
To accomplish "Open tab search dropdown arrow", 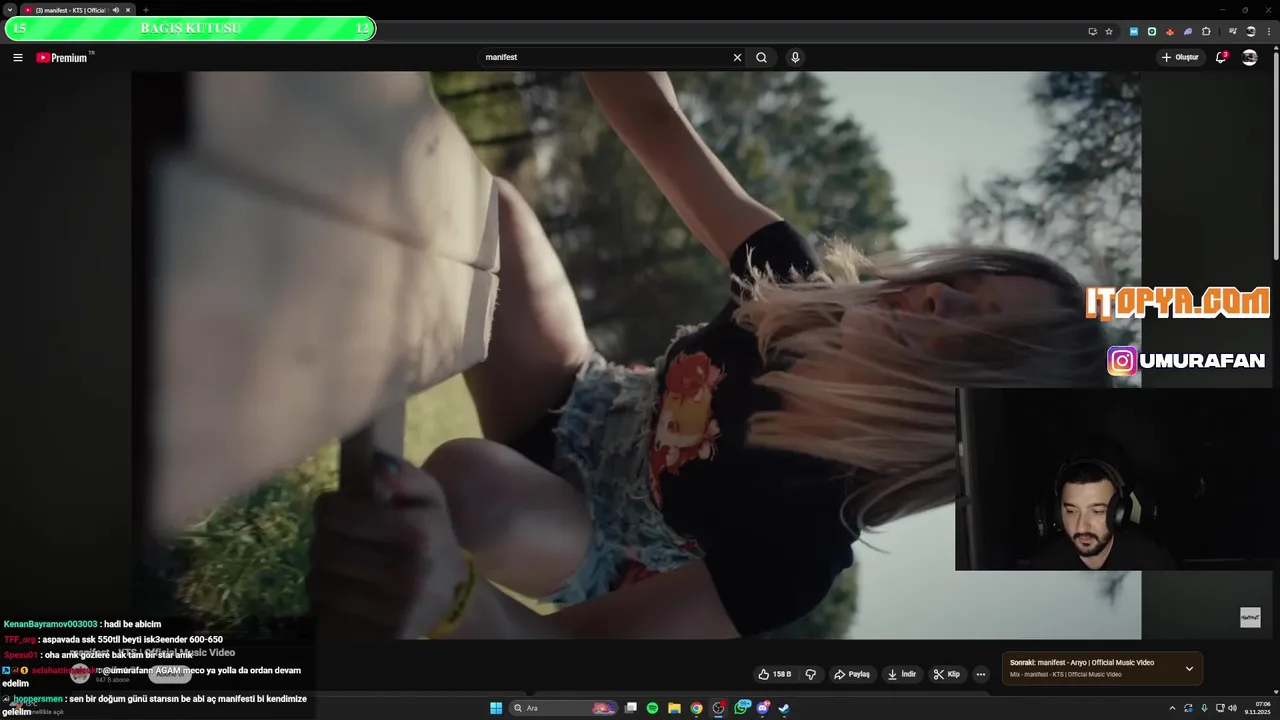I will click(x=9, y=10).
